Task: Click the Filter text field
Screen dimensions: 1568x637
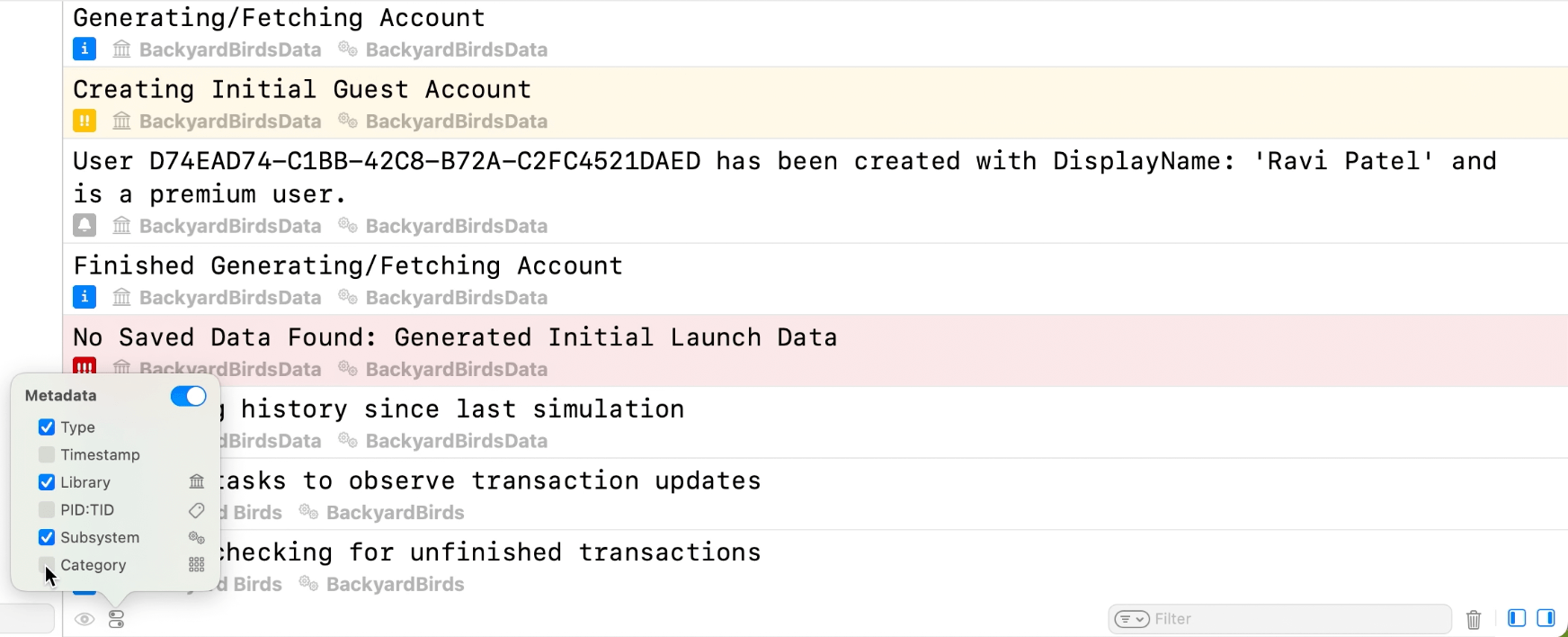Action: [1295, 619]
